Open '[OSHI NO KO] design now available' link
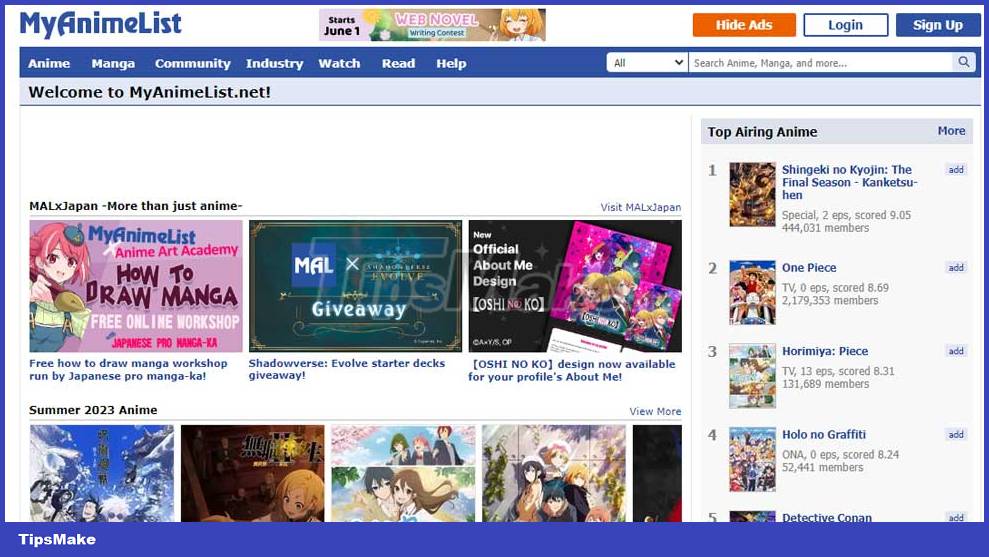The image size is (989, 557). pyautogui.click(x=572, y=370)
